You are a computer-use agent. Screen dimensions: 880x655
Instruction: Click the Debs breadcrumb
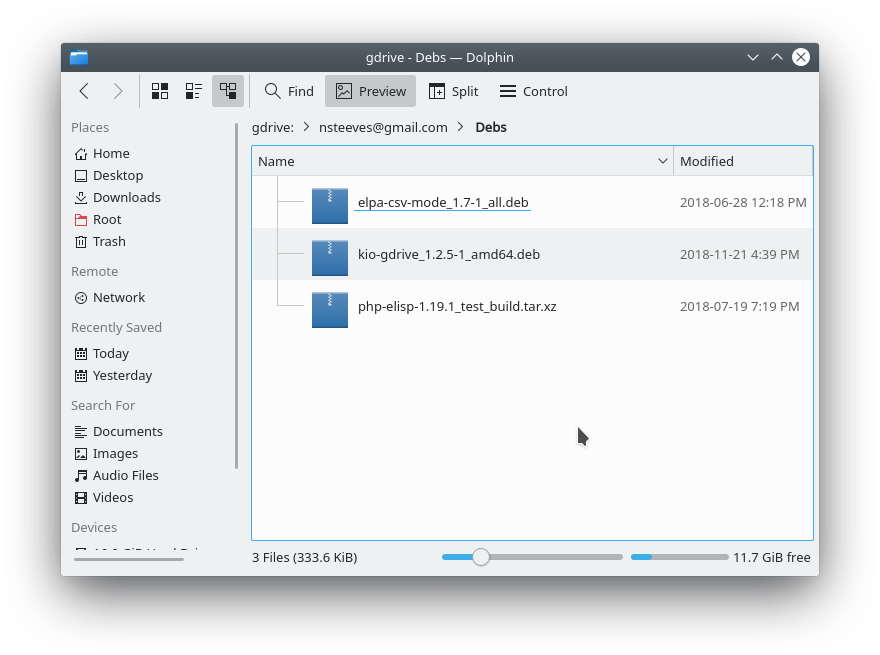[x=491, y=127]
